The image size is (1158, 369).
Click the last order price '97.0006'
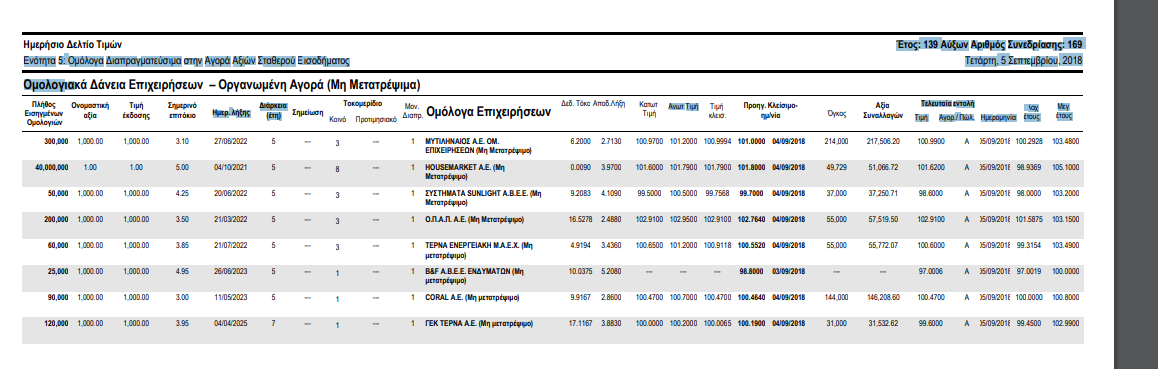[931, 271]
